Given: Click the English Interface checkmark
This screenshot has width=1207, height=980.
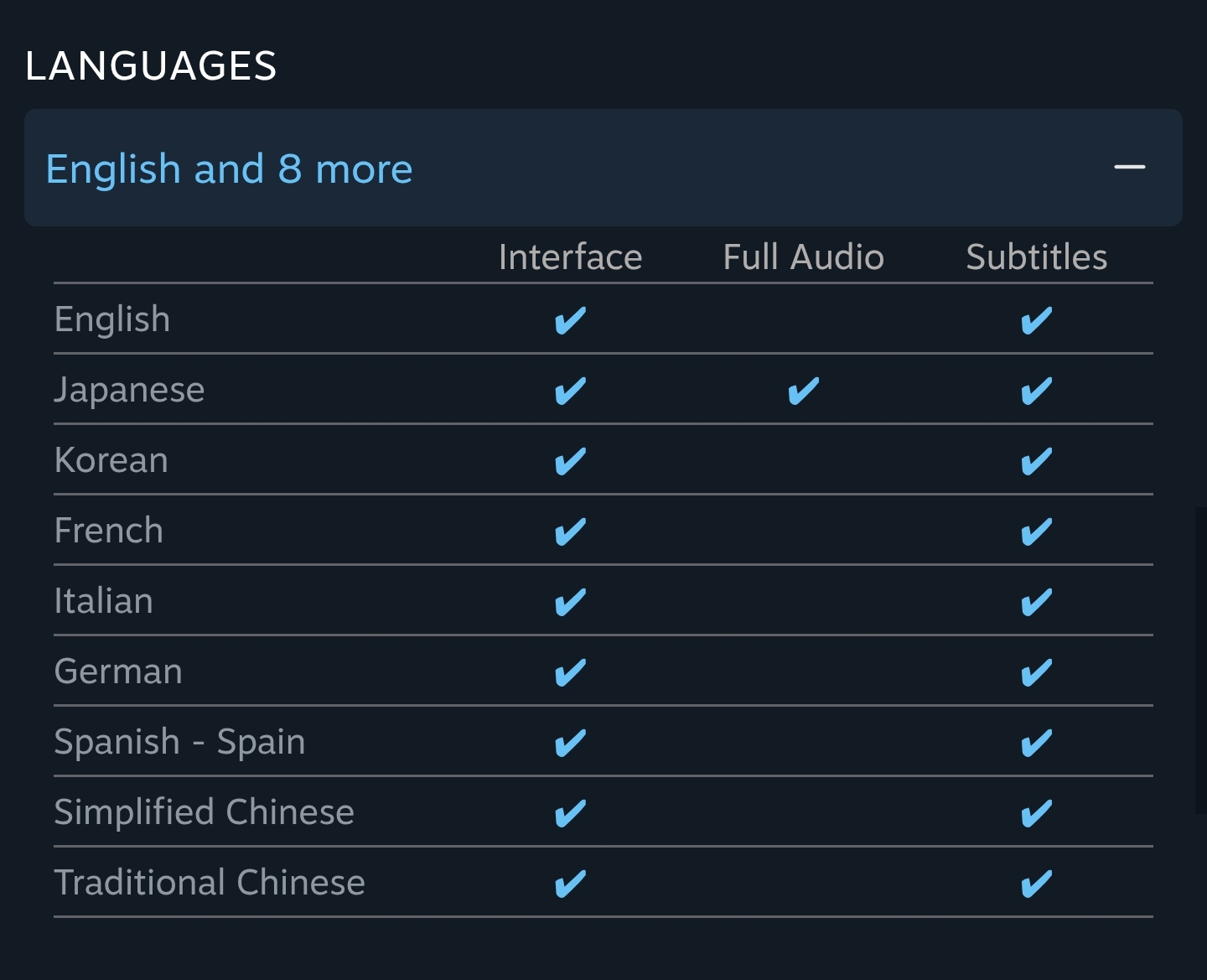Looking at the screenshot, I should point(570,320).
